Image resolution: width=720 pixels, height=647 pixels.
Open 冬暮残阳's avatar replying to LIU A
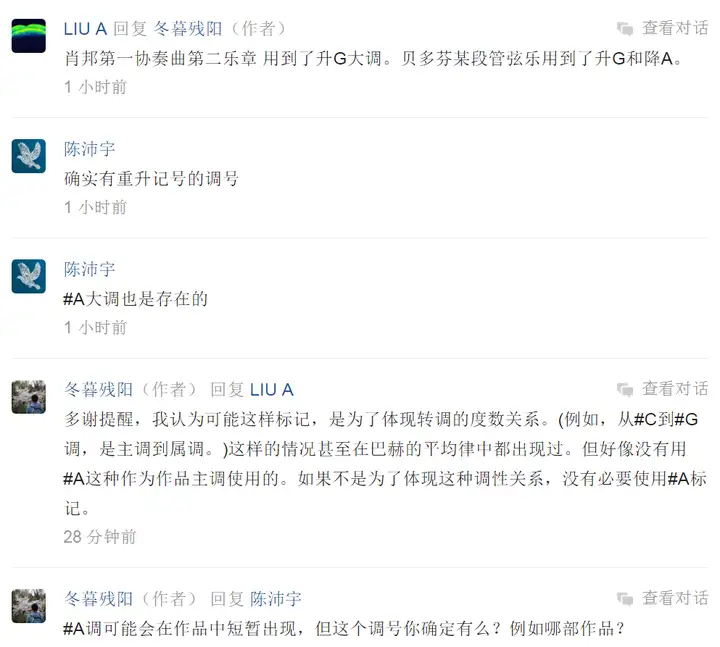pos(28,397)
